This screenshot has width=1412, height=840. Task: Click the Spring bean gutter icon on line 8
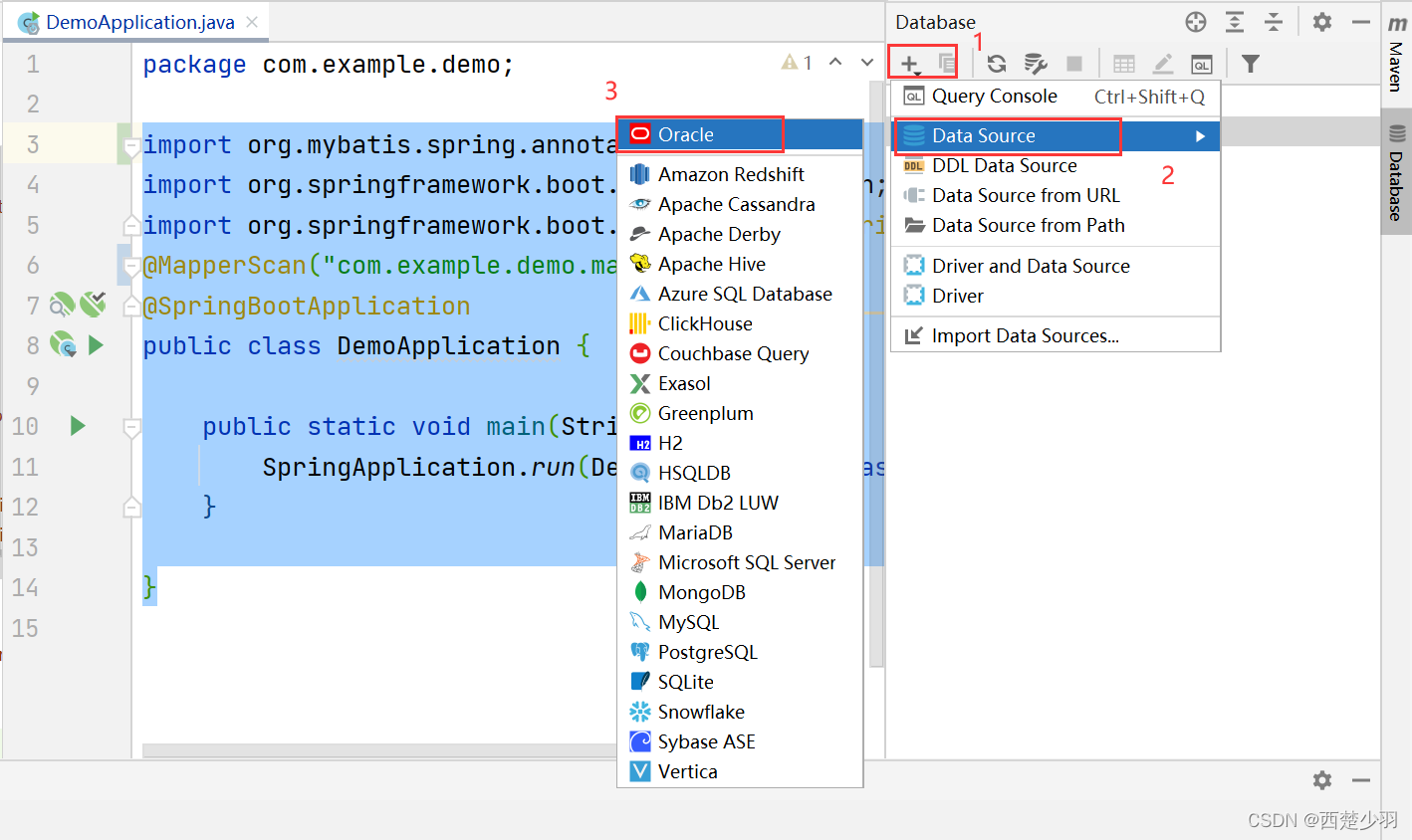coord(63,344)
